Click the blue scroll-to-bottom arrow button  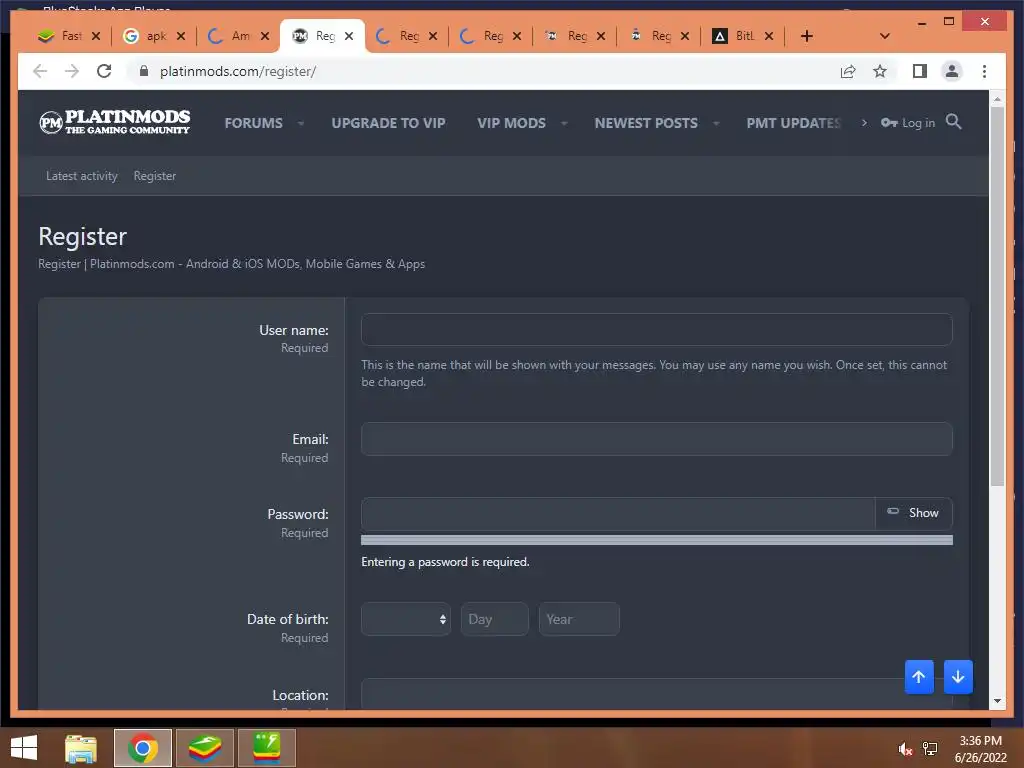(958, 677)
